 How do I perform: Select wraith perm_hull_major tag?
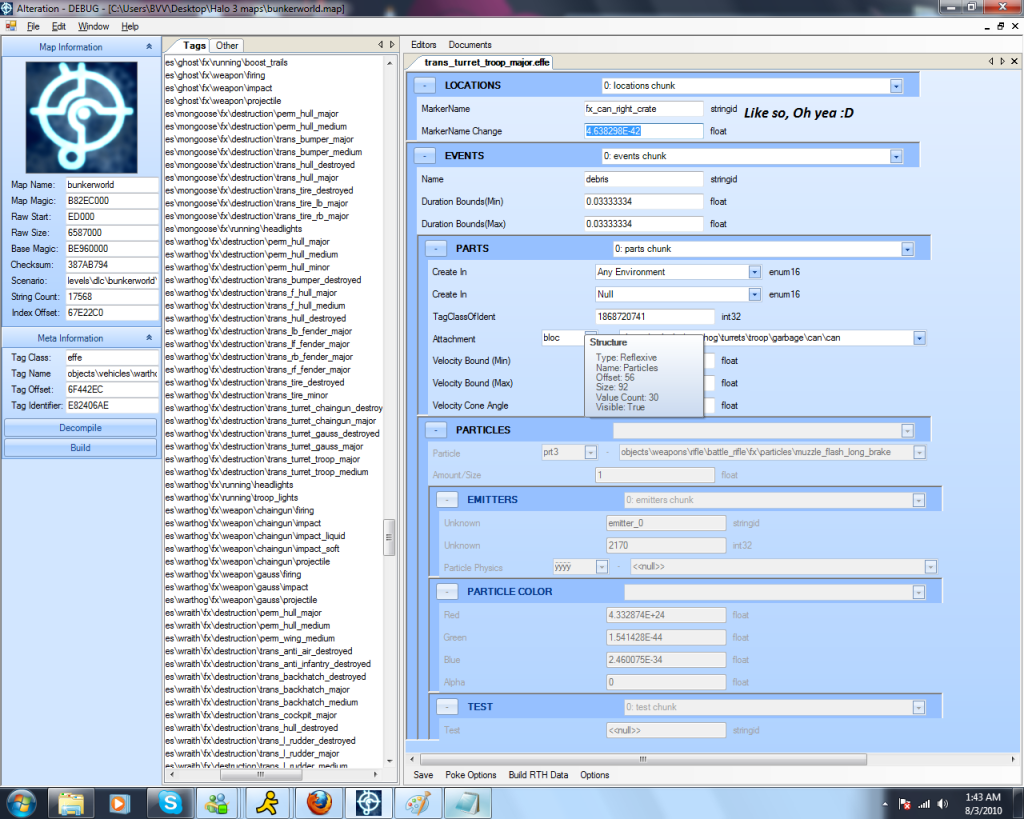tap(243, 613)
